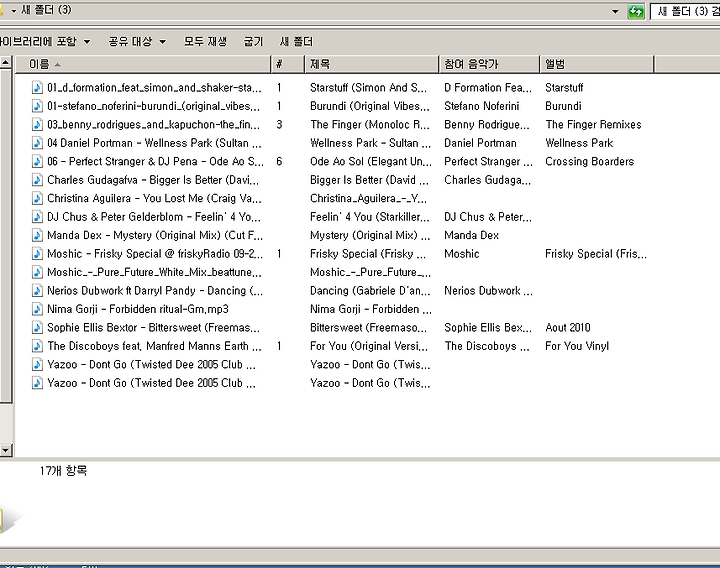The image size is (720, 568).
Task: Click title Ode Ao Sol (Elegant Un...
Action: pyautogui.click(x=371, y=161)
